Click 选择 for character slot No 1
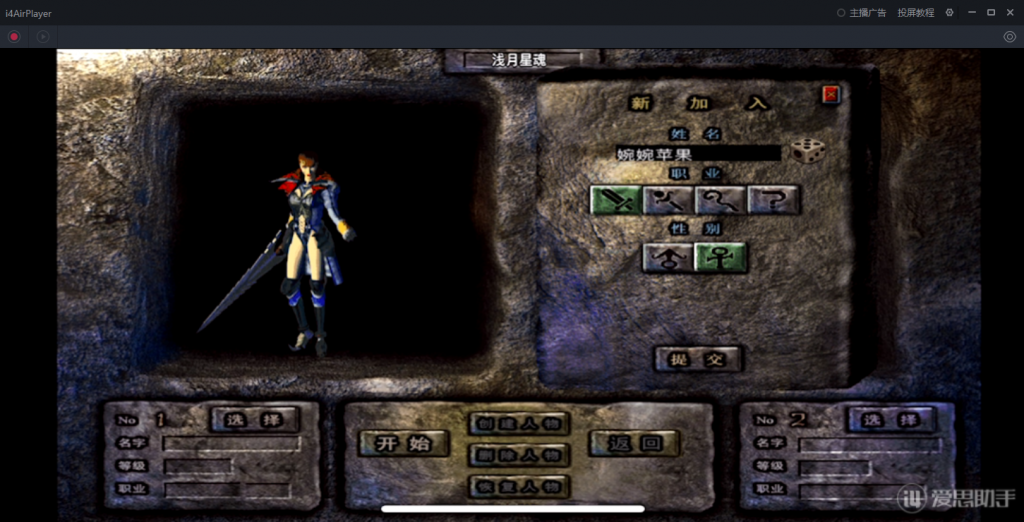Screen dimensions: 1024x522 click(x=254, y=420)
